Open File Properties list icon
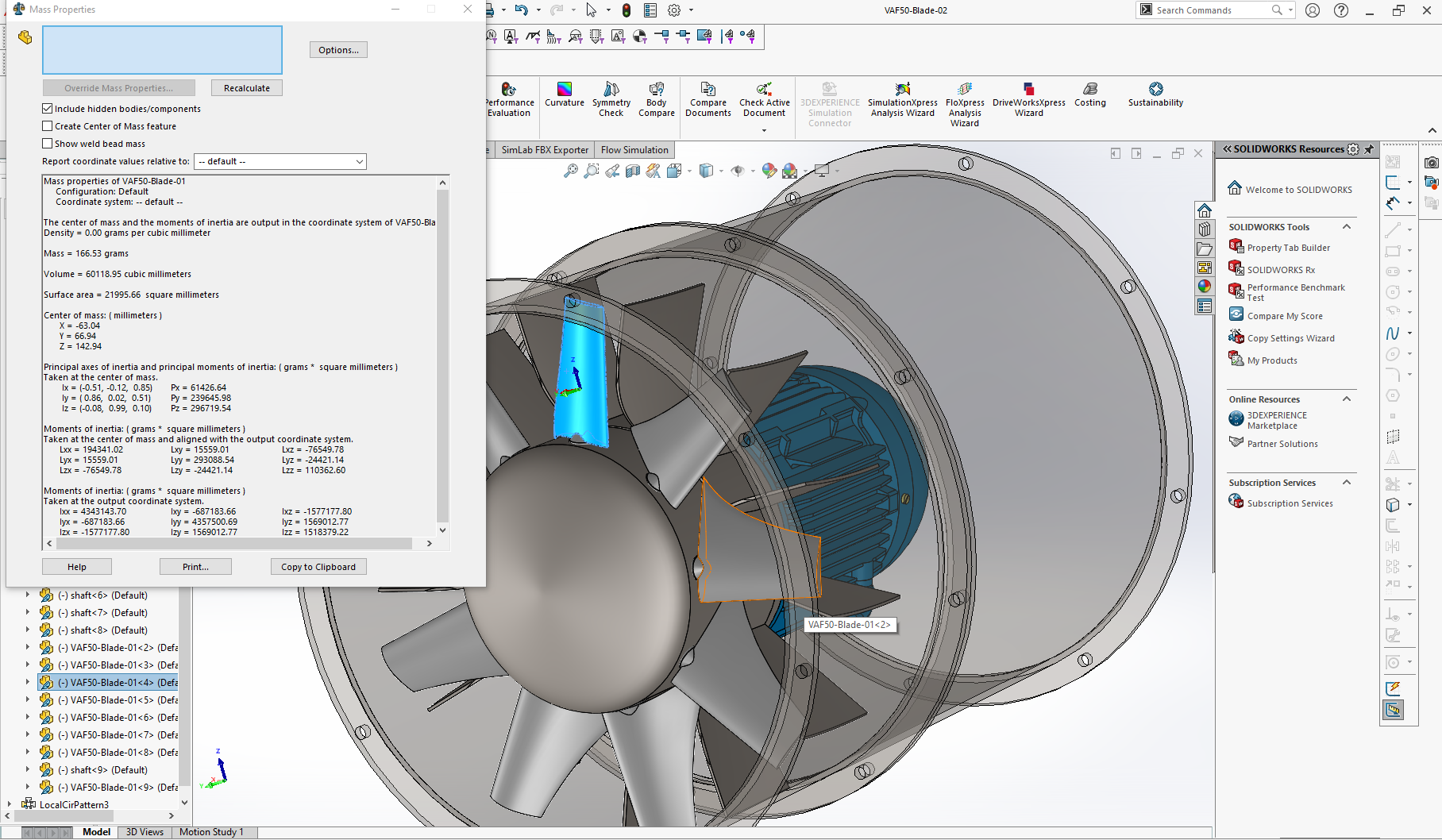The height and width of the screenshot is (840, 1442). [650, 10]
